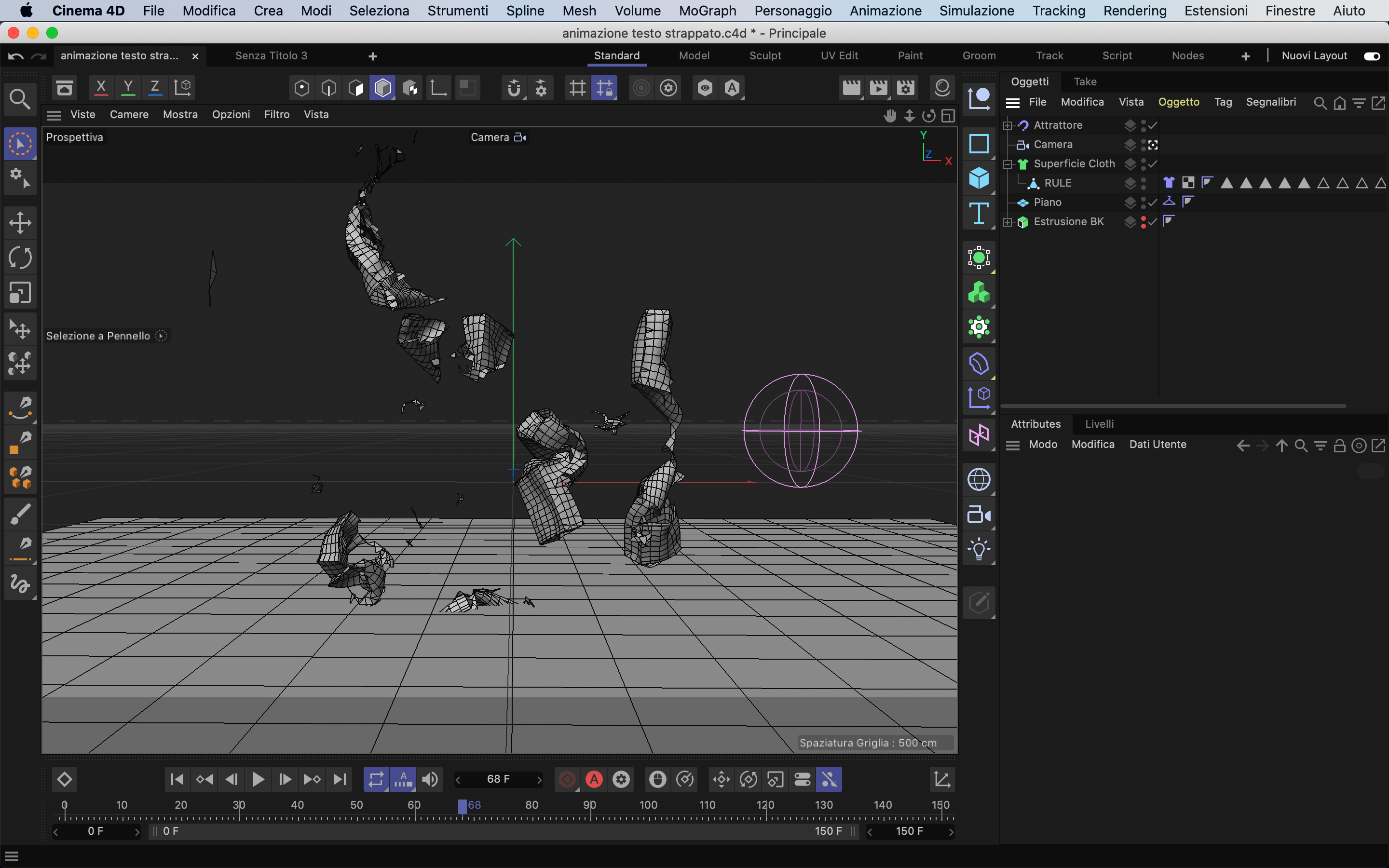Expand the Estrusione BK object

click(1008, 222)
